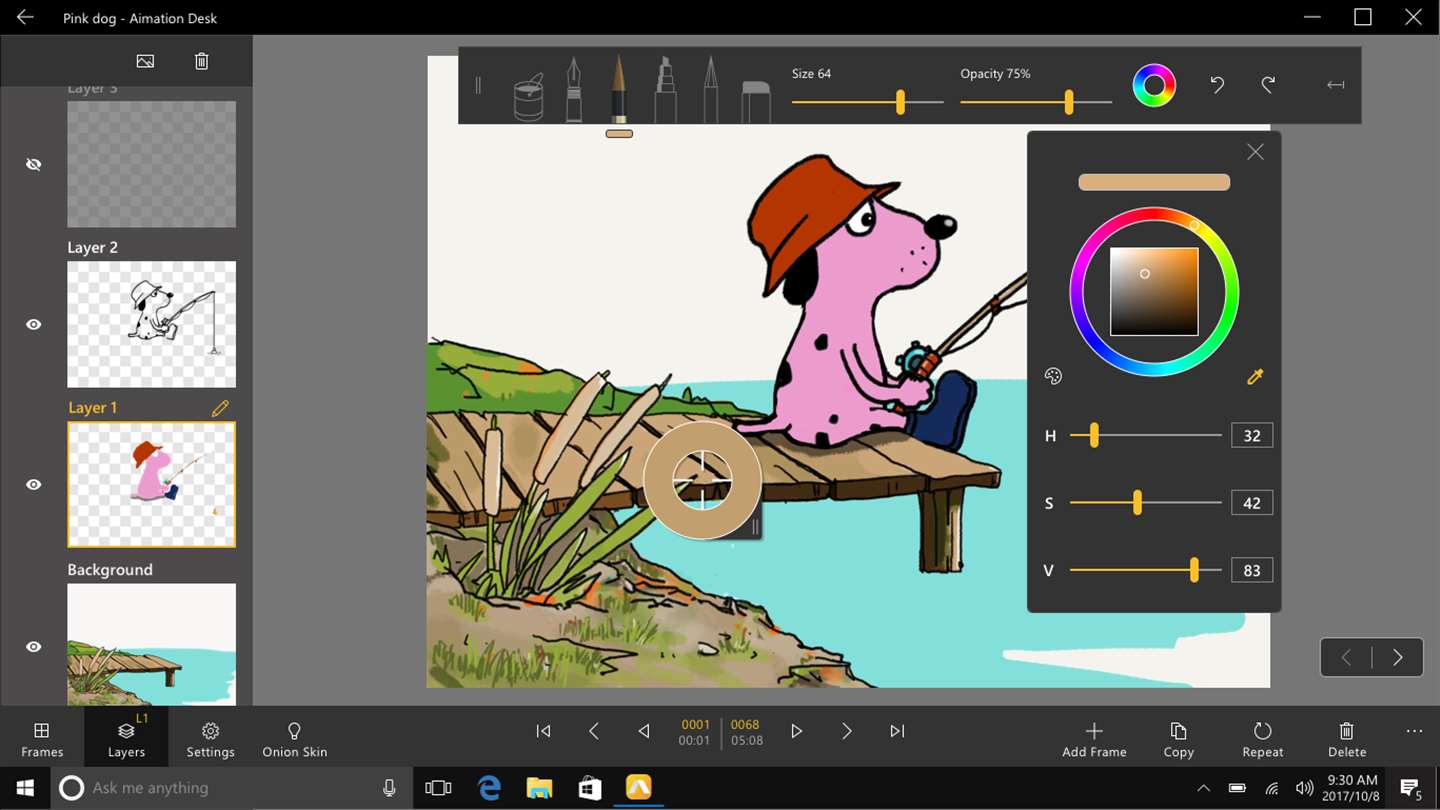The height and width of the screenshot is (810, 1440).
Task: Open the more options ellipsis menu
Action: point(1414,731)
